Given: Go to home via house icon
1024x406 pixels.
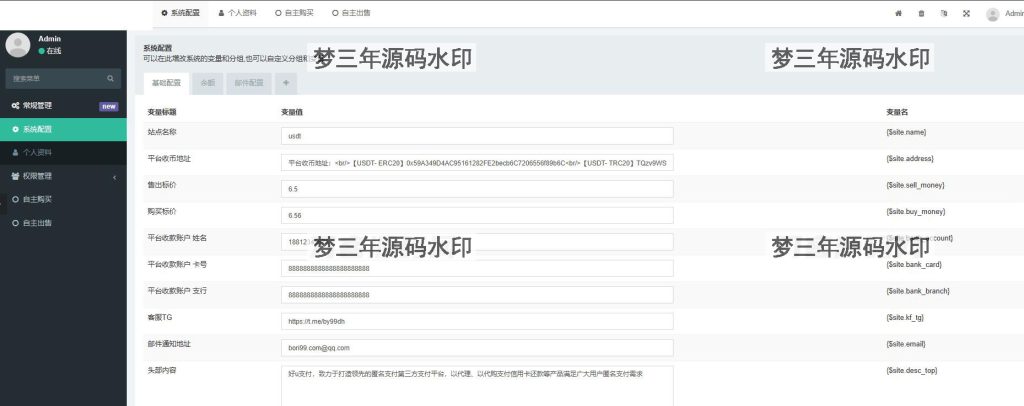Looking at the screenshot, I should coord(899,13).
